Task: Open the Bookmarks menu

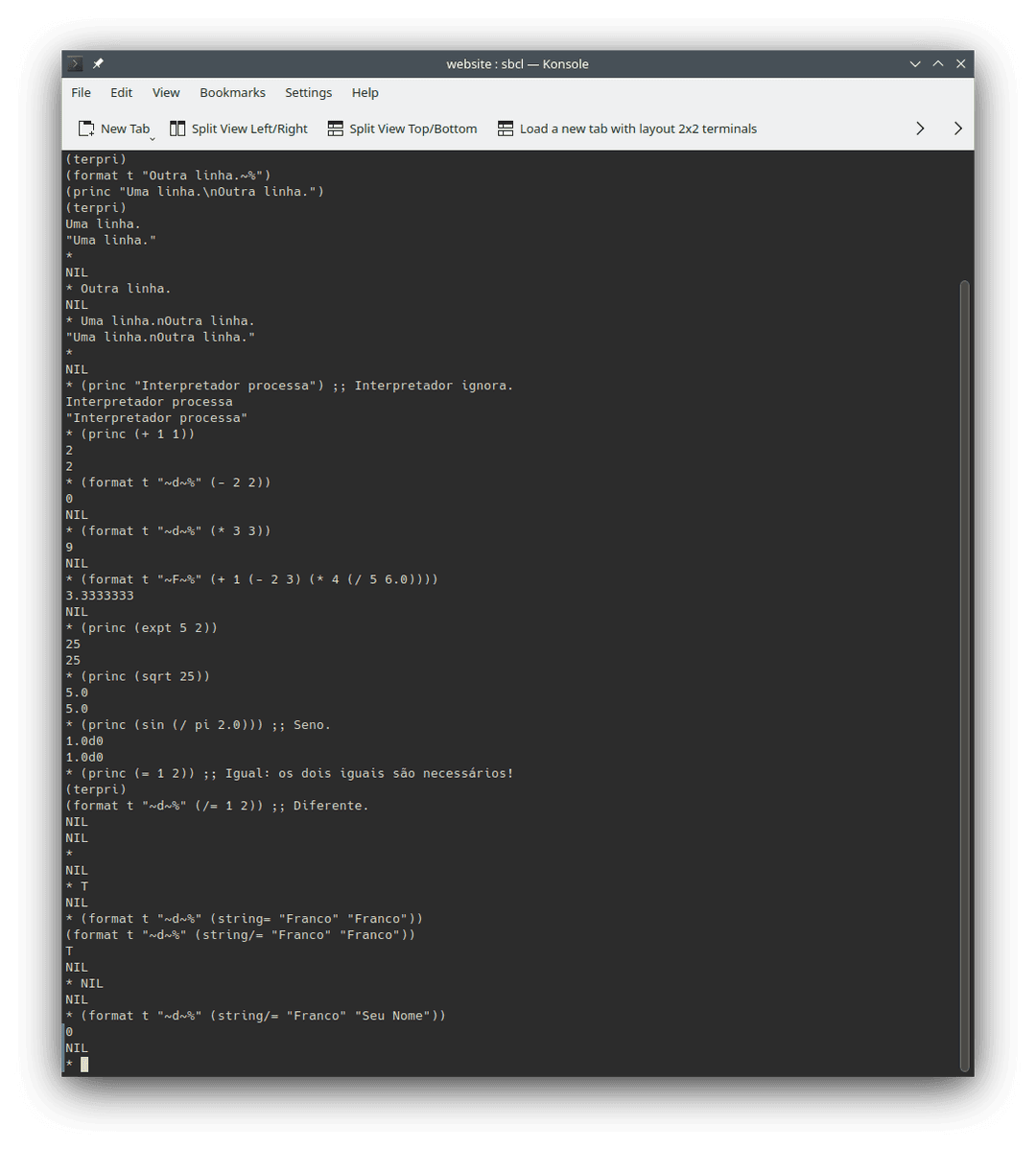Action: (x=232, y=92)
